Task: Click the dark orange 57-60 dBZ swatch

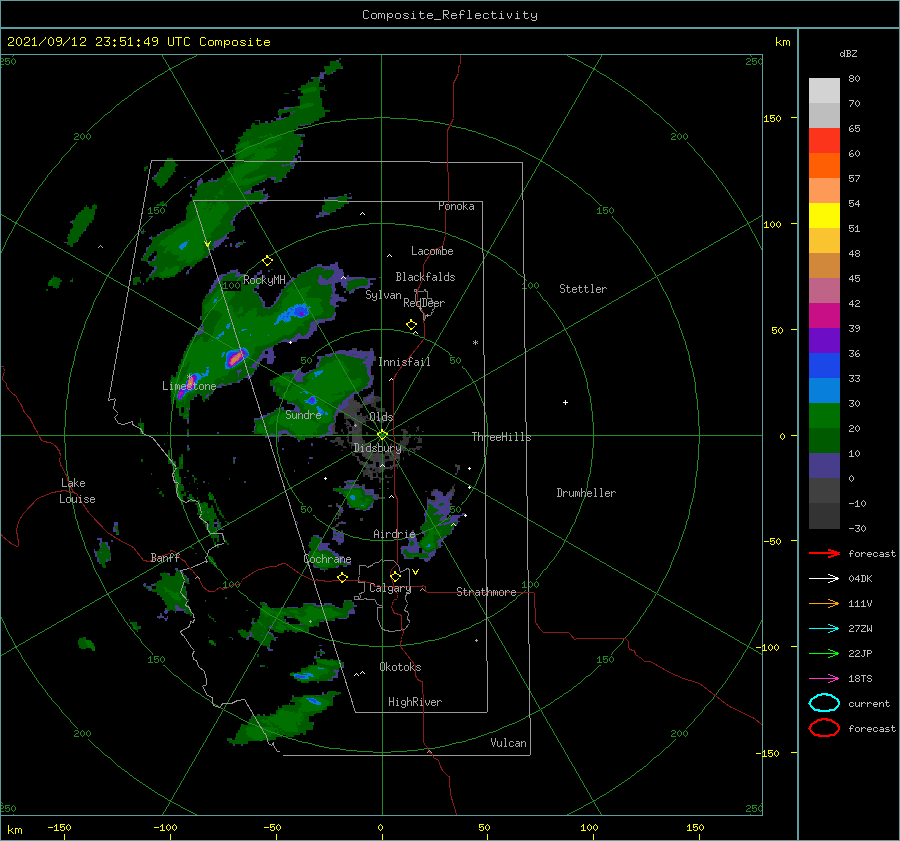Action: [824, 166]
